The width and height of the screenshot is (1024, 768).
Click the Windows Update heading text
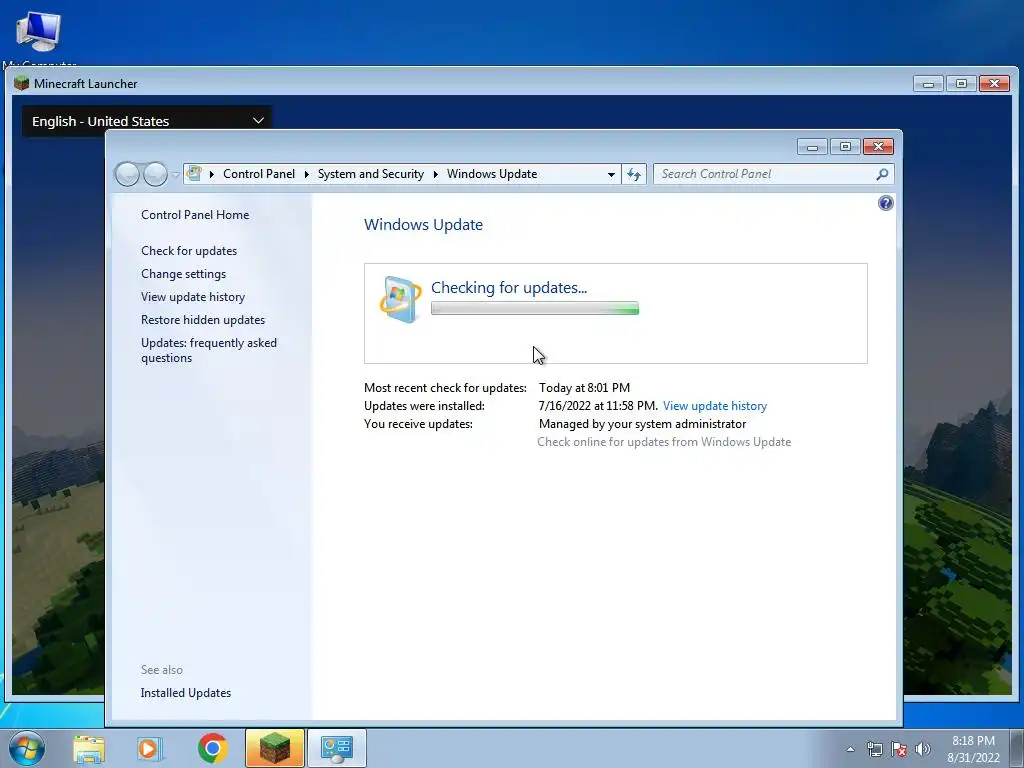pos(423,225)
